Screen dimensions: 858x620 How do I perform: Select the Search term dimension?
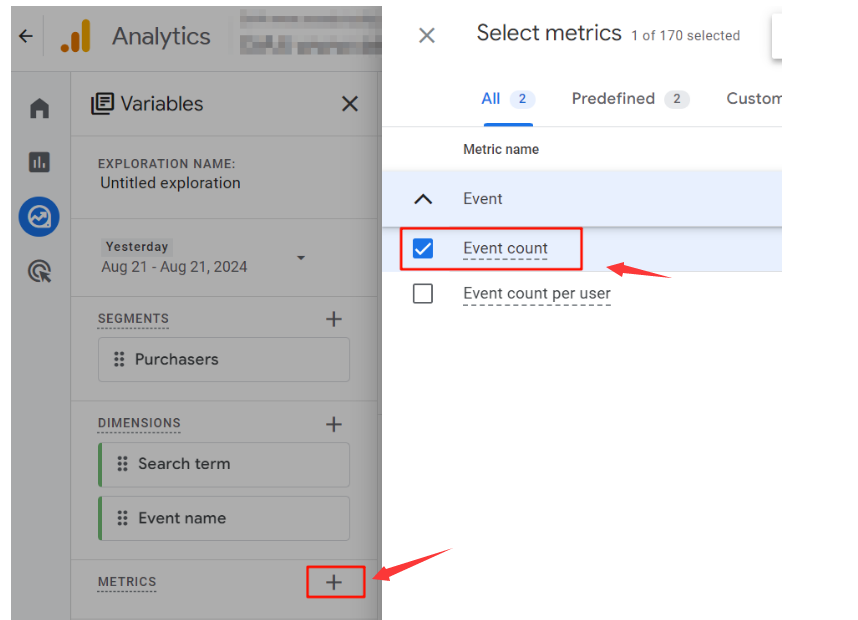224,464
